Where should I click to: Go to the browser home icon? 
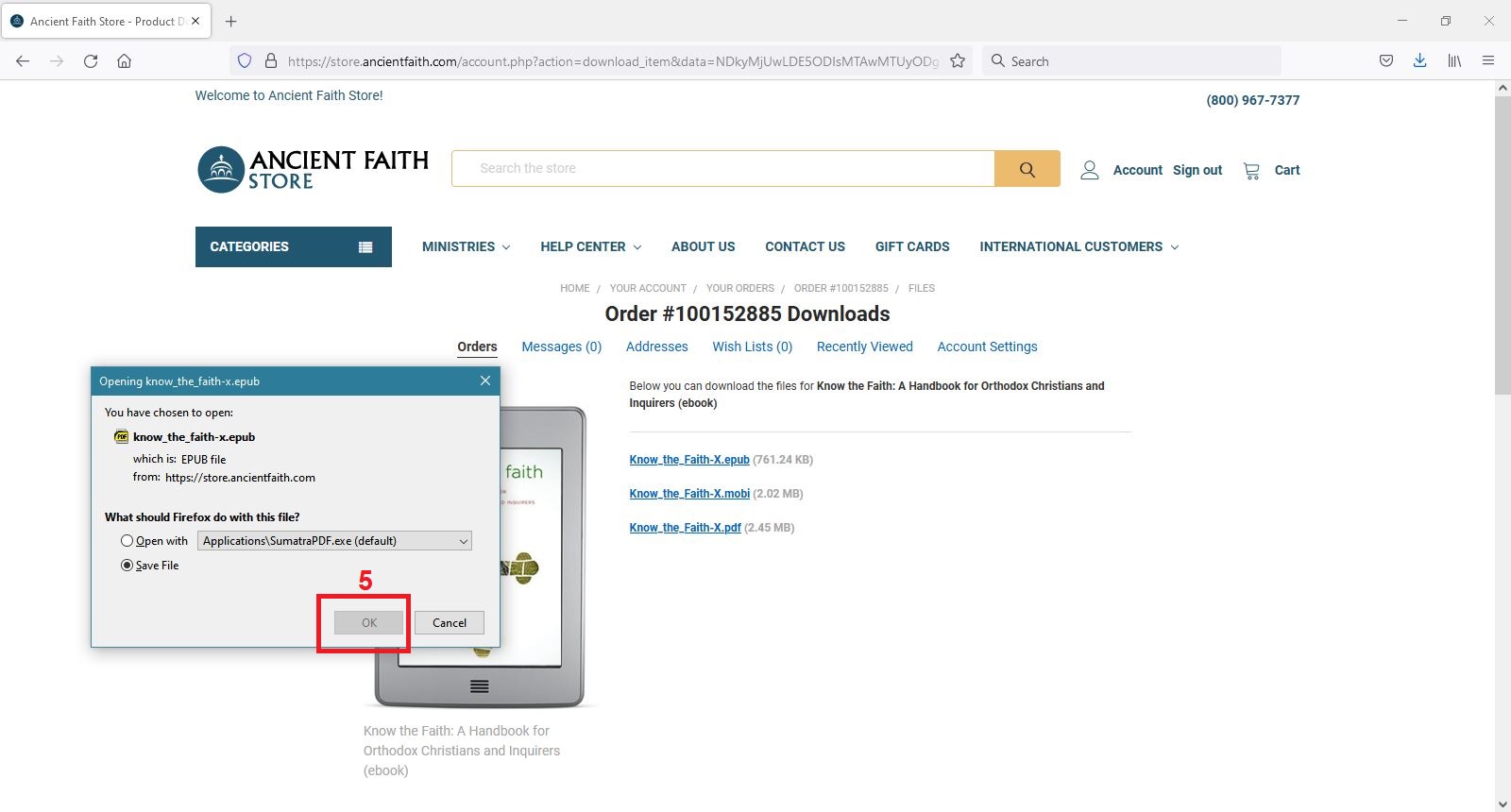coord(124,61)
